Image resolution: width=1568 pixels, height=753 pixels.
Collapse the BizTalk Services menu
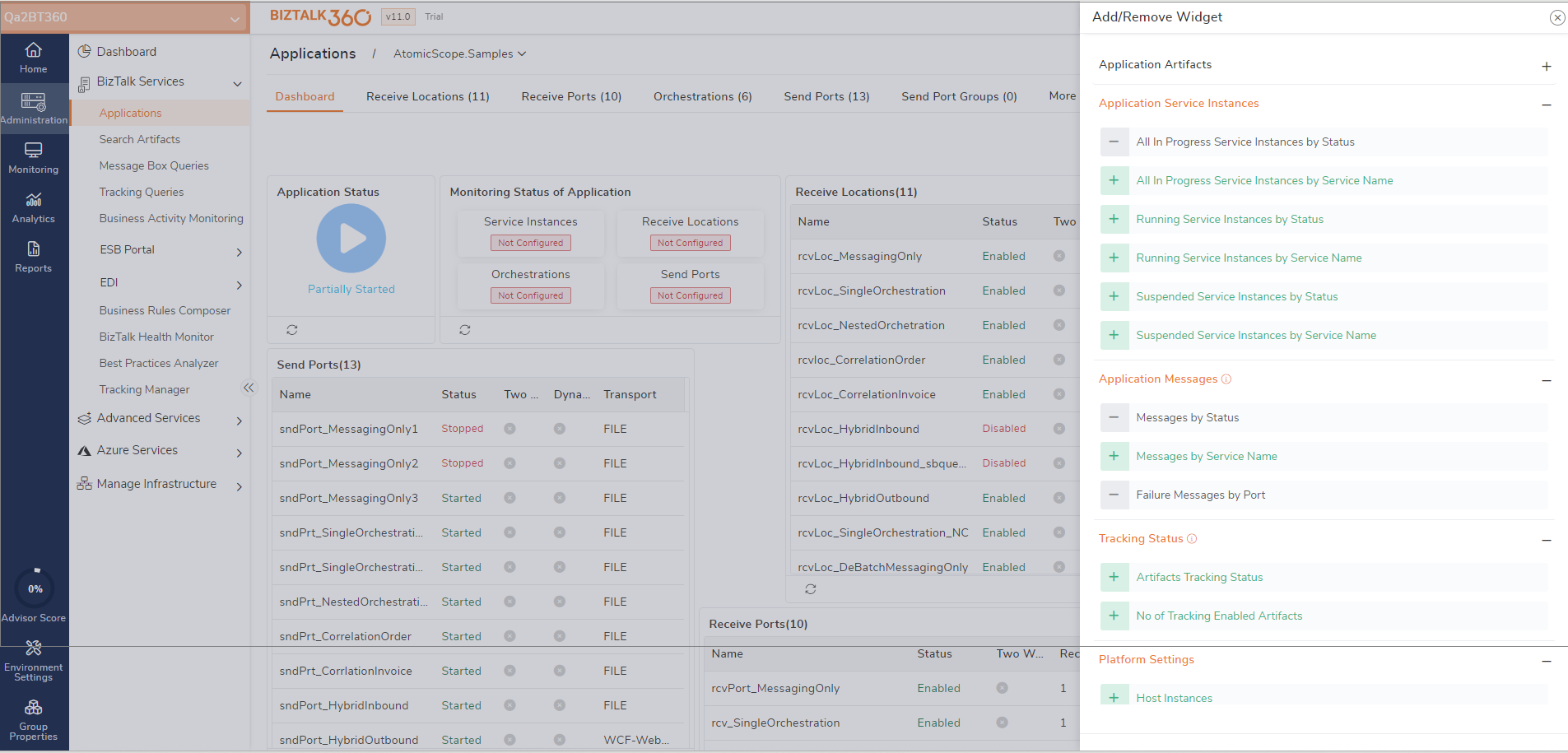[x=237, y=84]
